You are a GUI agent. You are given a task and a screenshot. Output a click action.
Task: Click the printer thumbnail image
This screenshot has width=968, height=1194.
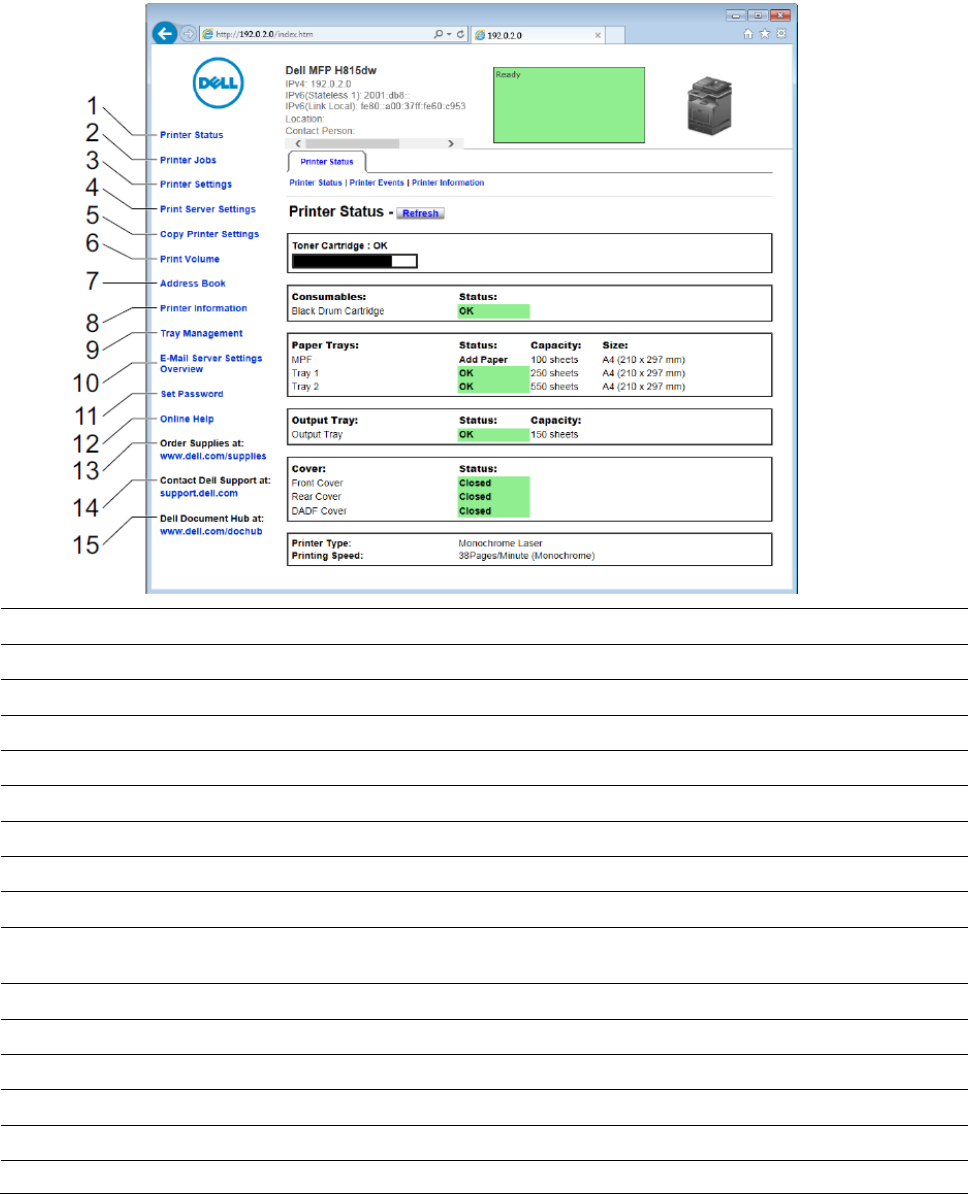tap(709, 105)
